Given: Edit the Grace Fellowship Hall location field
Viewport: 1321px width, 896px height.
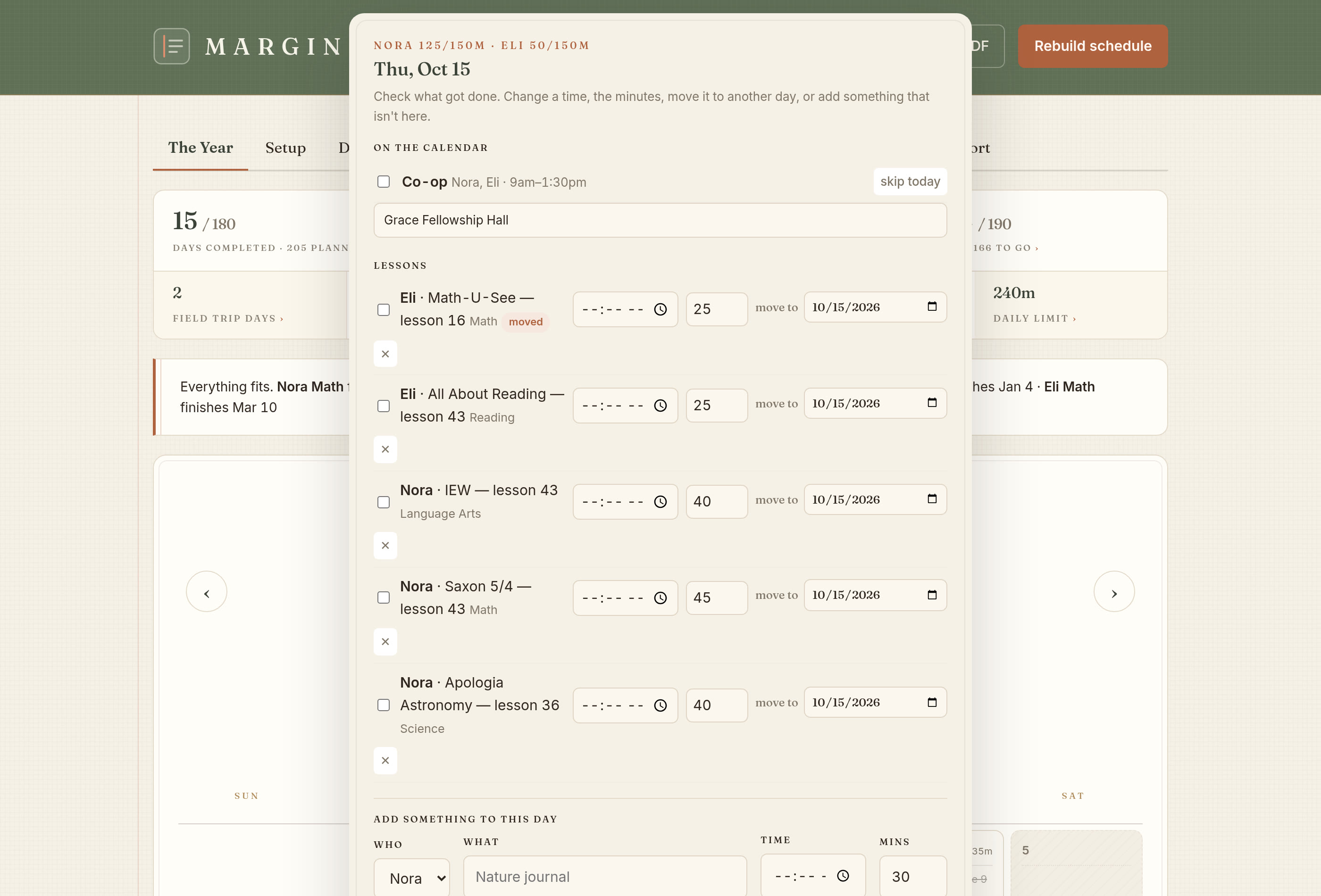Looking at the screenshot, I should point(660,220).
